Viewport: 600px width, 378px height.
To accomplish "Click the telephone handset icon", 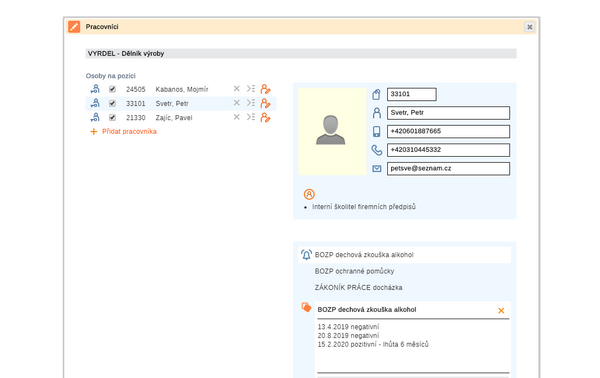I will [377, 150].
